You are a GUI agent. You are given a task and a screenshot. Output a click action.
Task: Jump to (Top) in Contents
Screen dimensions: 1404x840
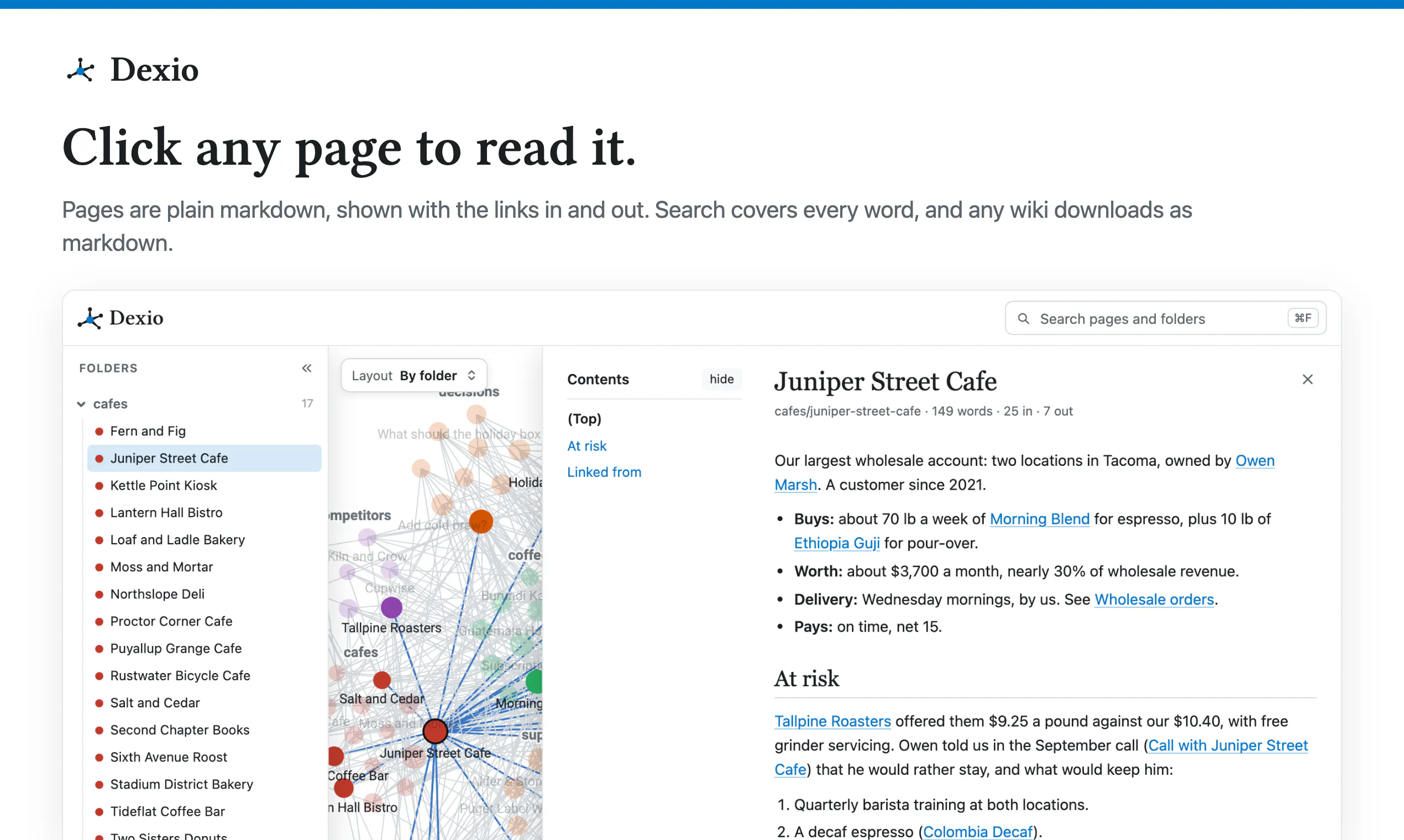point(584,419)
